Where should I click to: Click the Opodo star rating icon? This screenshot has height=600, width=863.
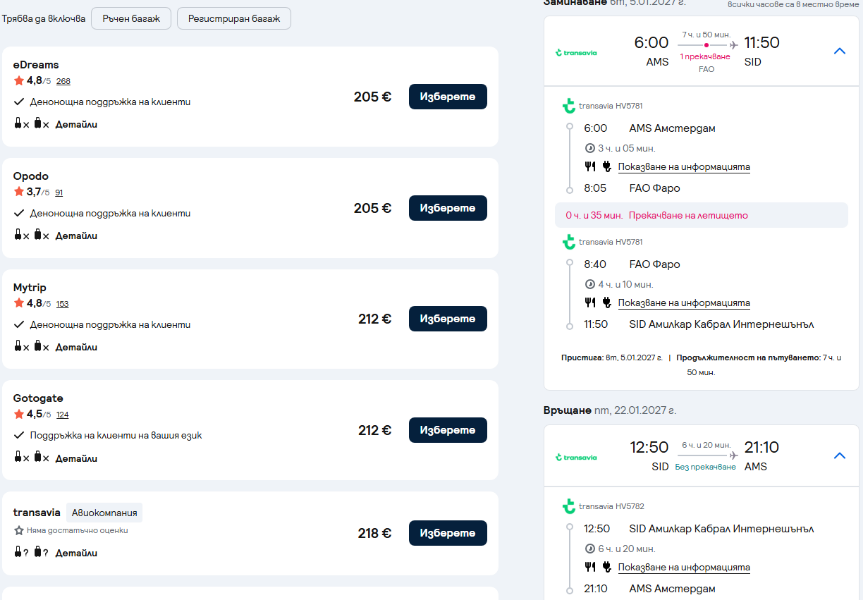19,192
